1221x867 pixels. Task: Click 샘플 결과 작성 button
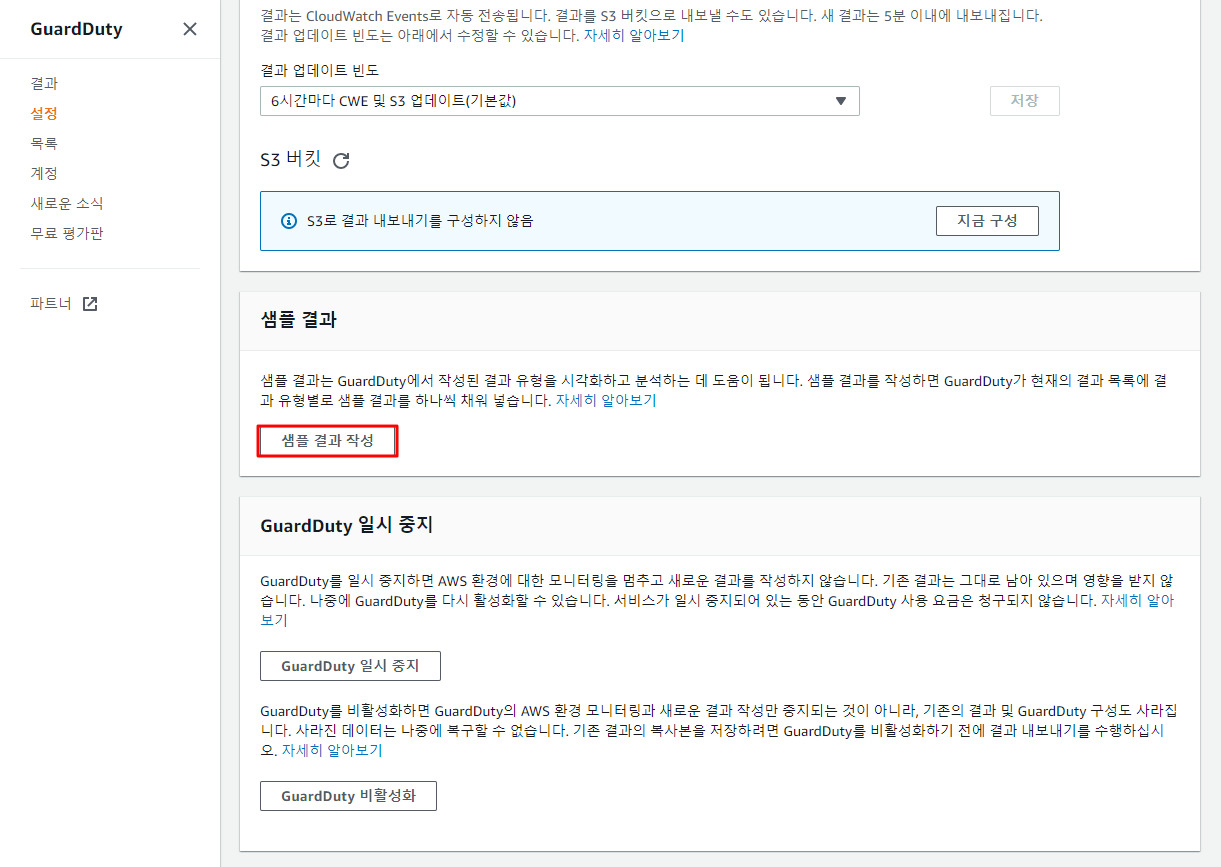point(328,441)
